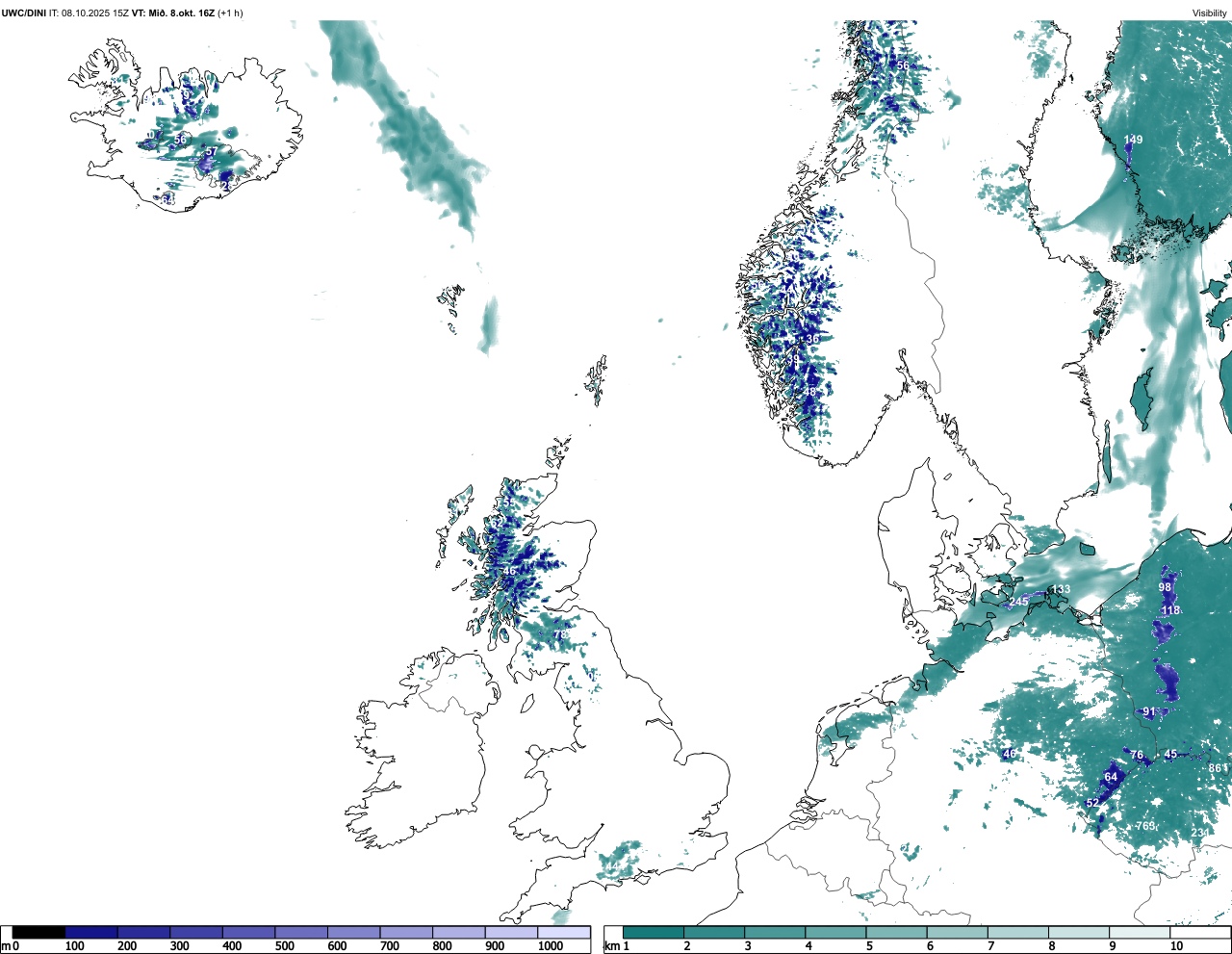Click the 'km' unit label of the kilometres scale
The height and width of the screenshot is (954, 1232).
click(612, 946)
